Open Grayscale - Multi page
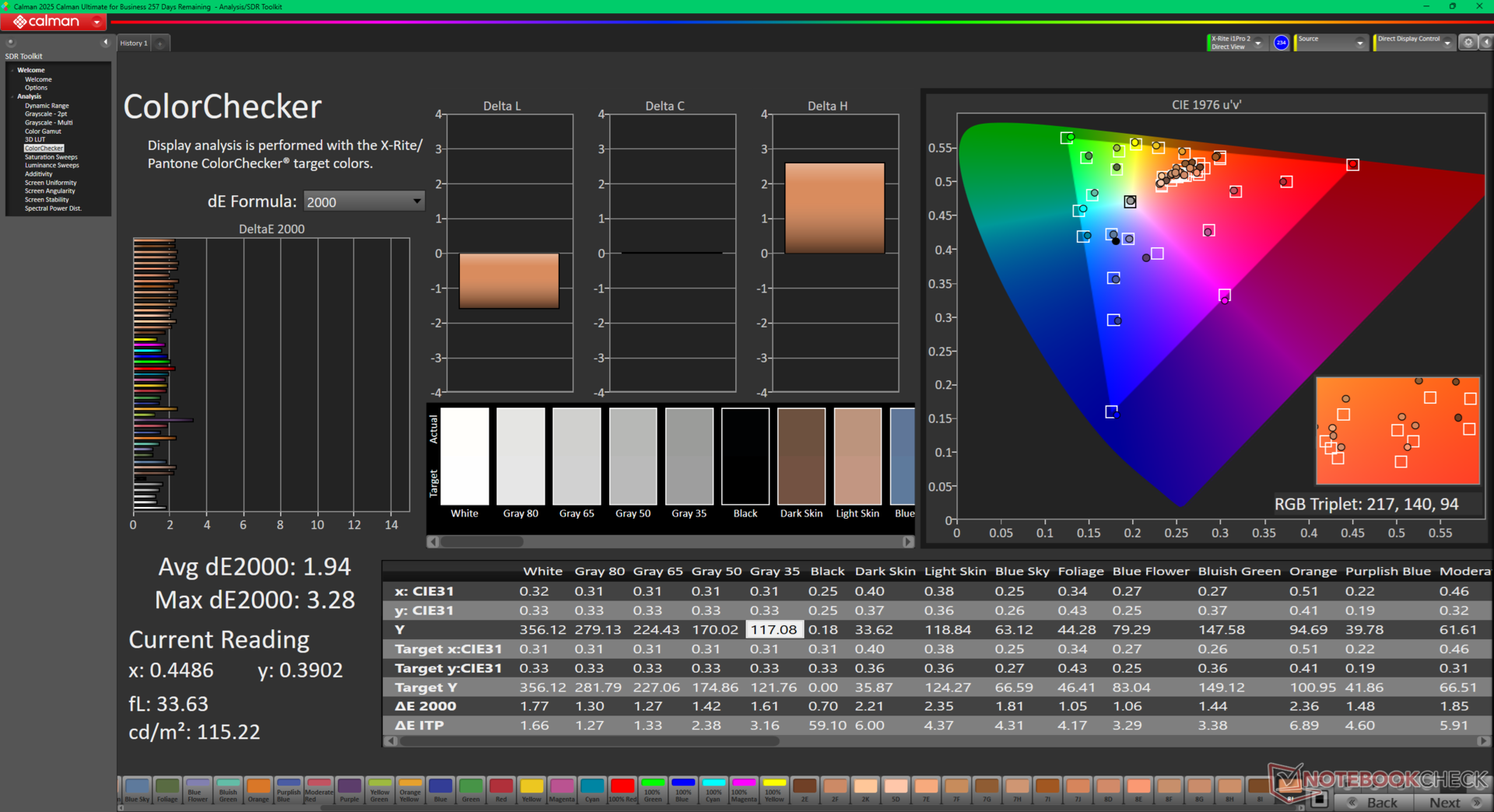The width and height of the screenshot is (1494, 812). tap(48, 123)
